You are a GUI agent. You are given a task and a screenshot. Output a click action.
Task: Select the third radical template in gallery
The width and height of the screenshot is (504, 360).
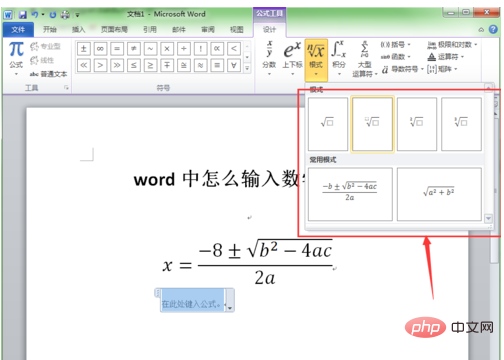417,124
